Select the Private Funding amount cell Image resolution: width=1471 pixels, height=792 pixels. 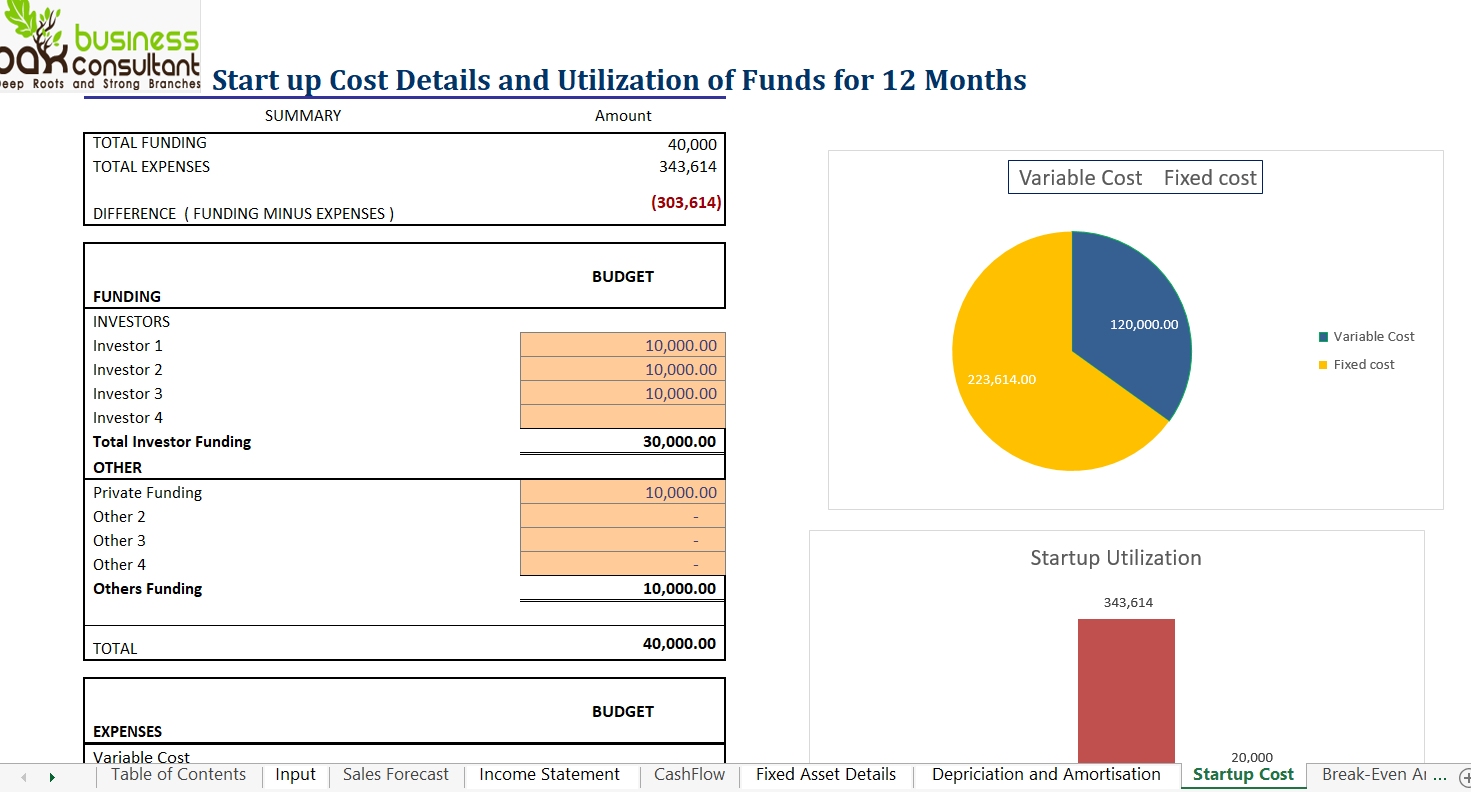coord(623,492)
